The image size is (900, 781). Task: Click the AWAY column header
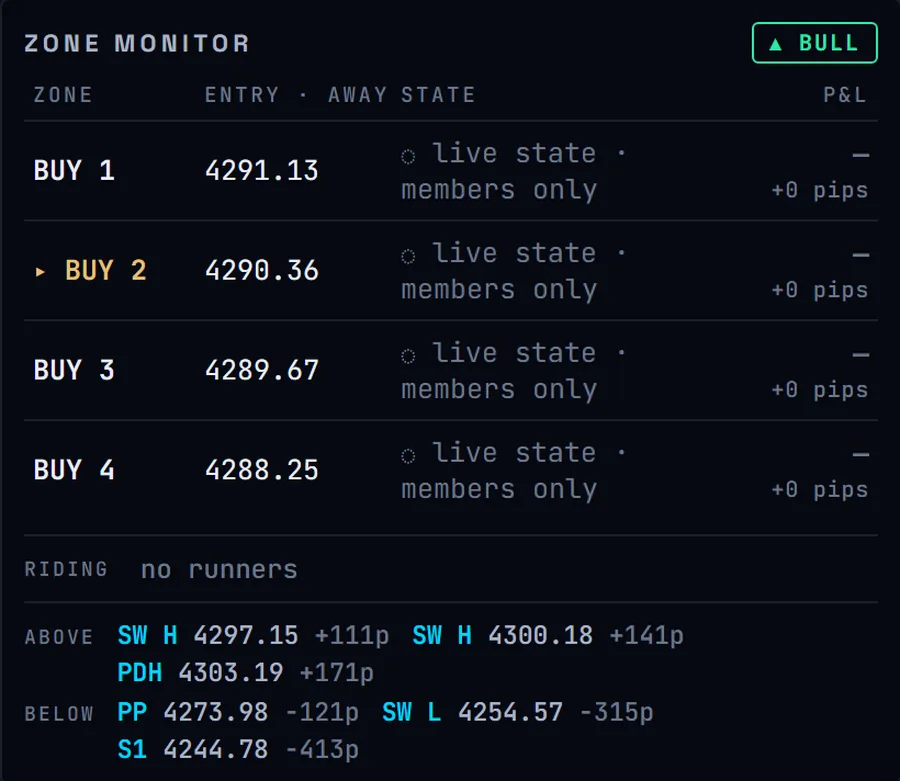[358, 95]
